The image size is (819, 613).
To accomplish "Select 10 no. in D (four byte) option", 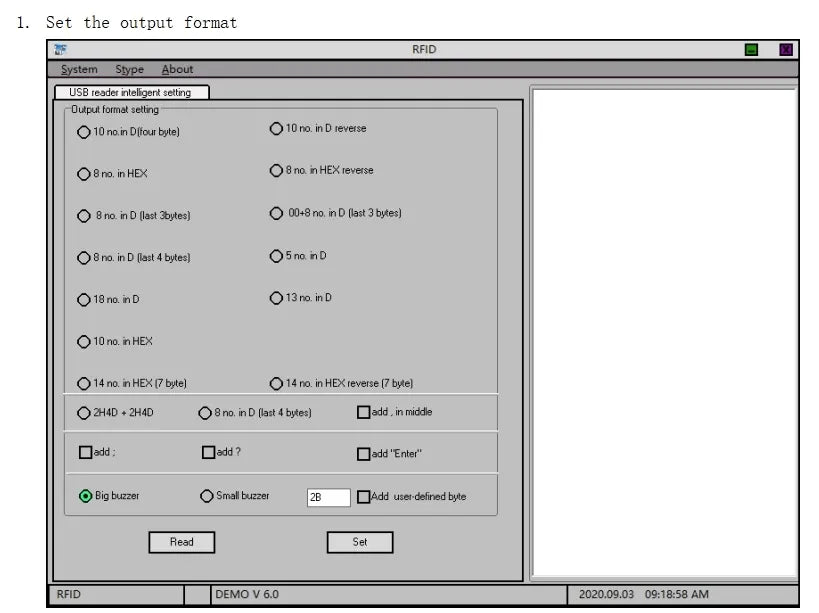I will (x=84, y=132).
